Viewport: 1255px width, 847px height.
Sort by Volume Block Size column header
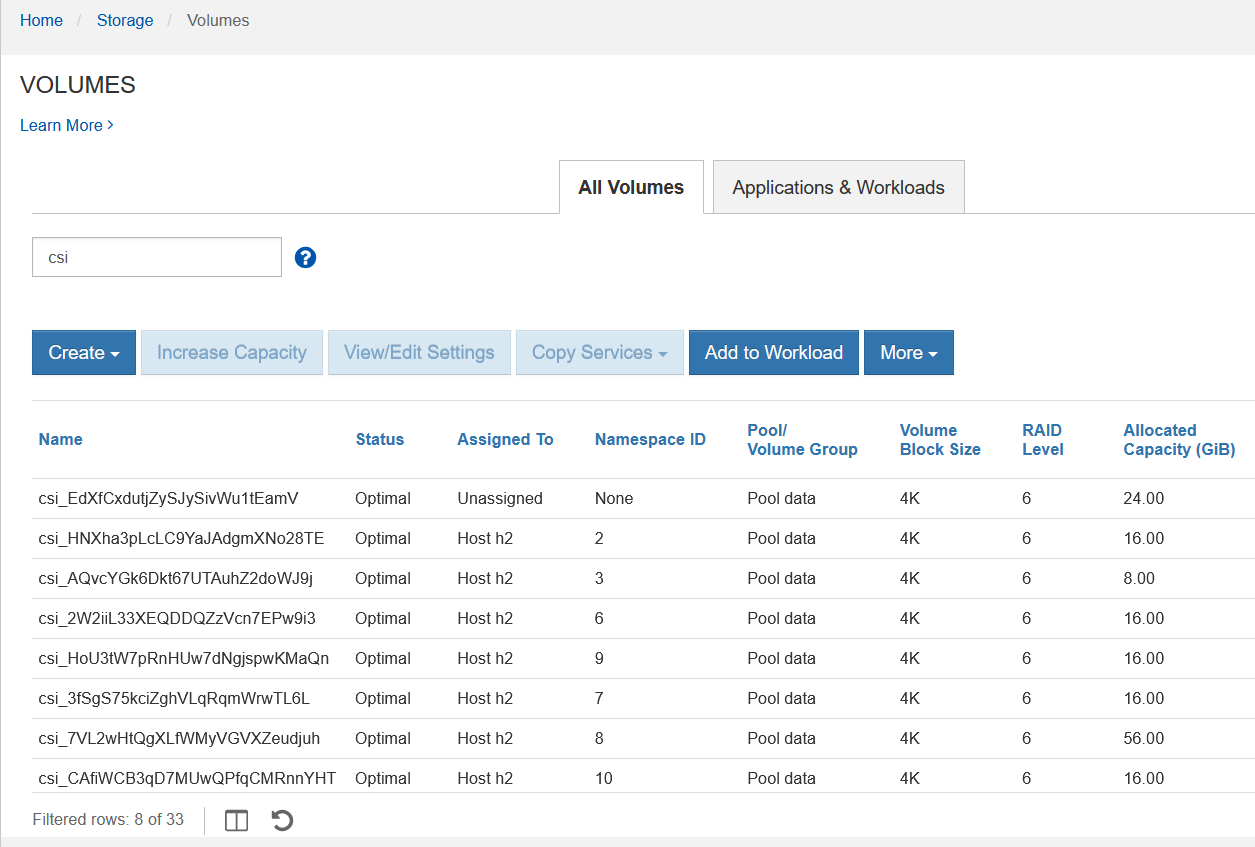pyautogui.click(x=940, y=439)
